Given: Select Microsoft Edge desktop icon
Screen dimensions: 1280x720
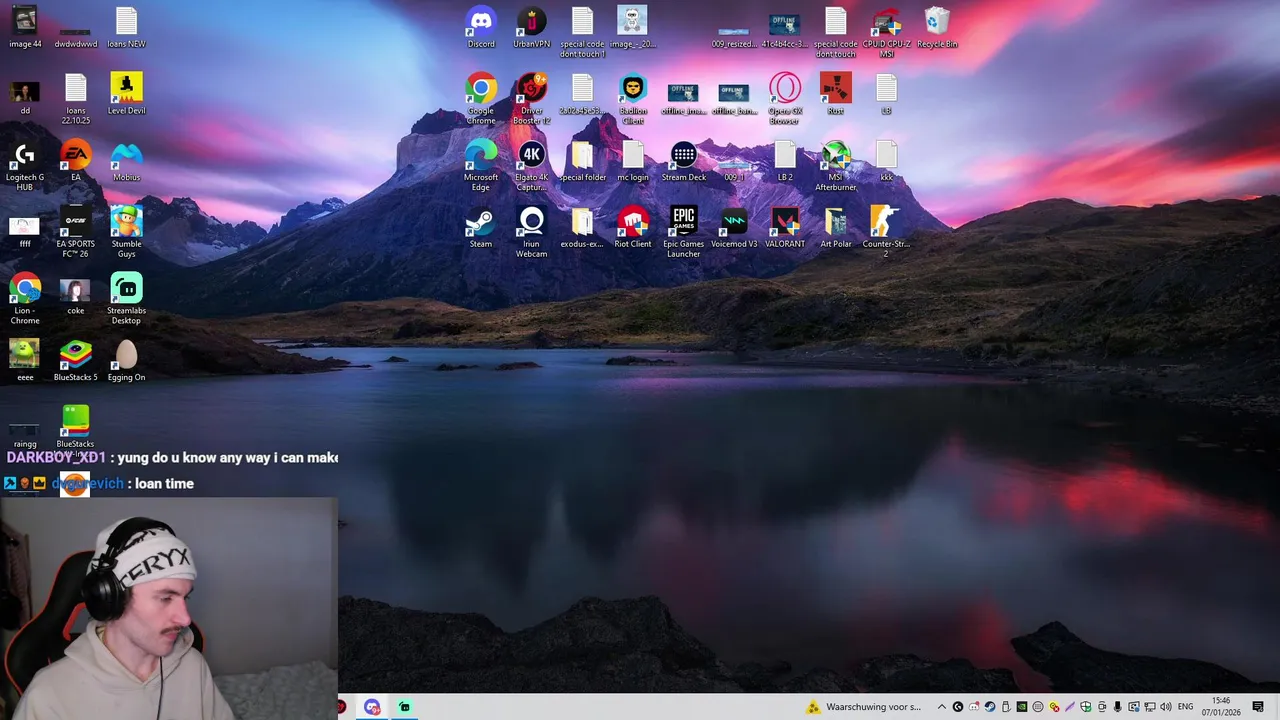Looking at the screenshot, I should (x=481, y=166).
